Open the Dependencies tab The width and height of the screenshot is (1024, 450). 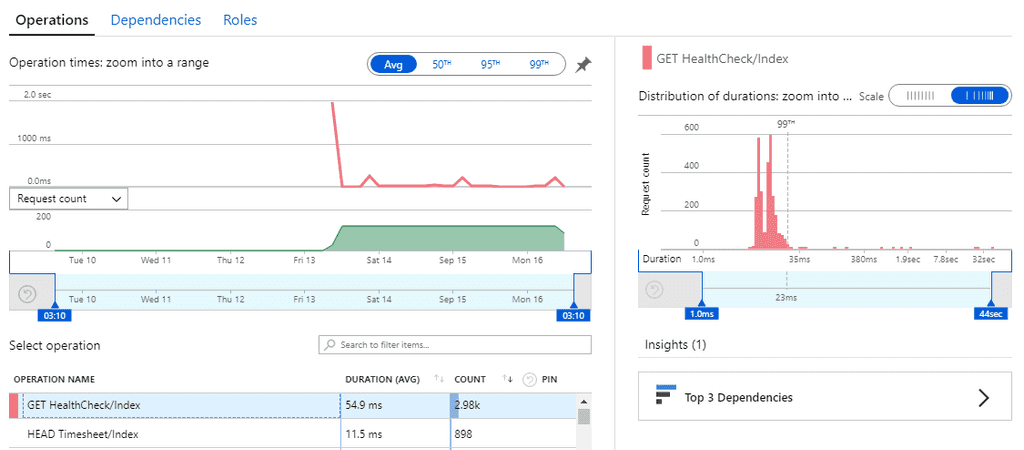click(155, 20)
